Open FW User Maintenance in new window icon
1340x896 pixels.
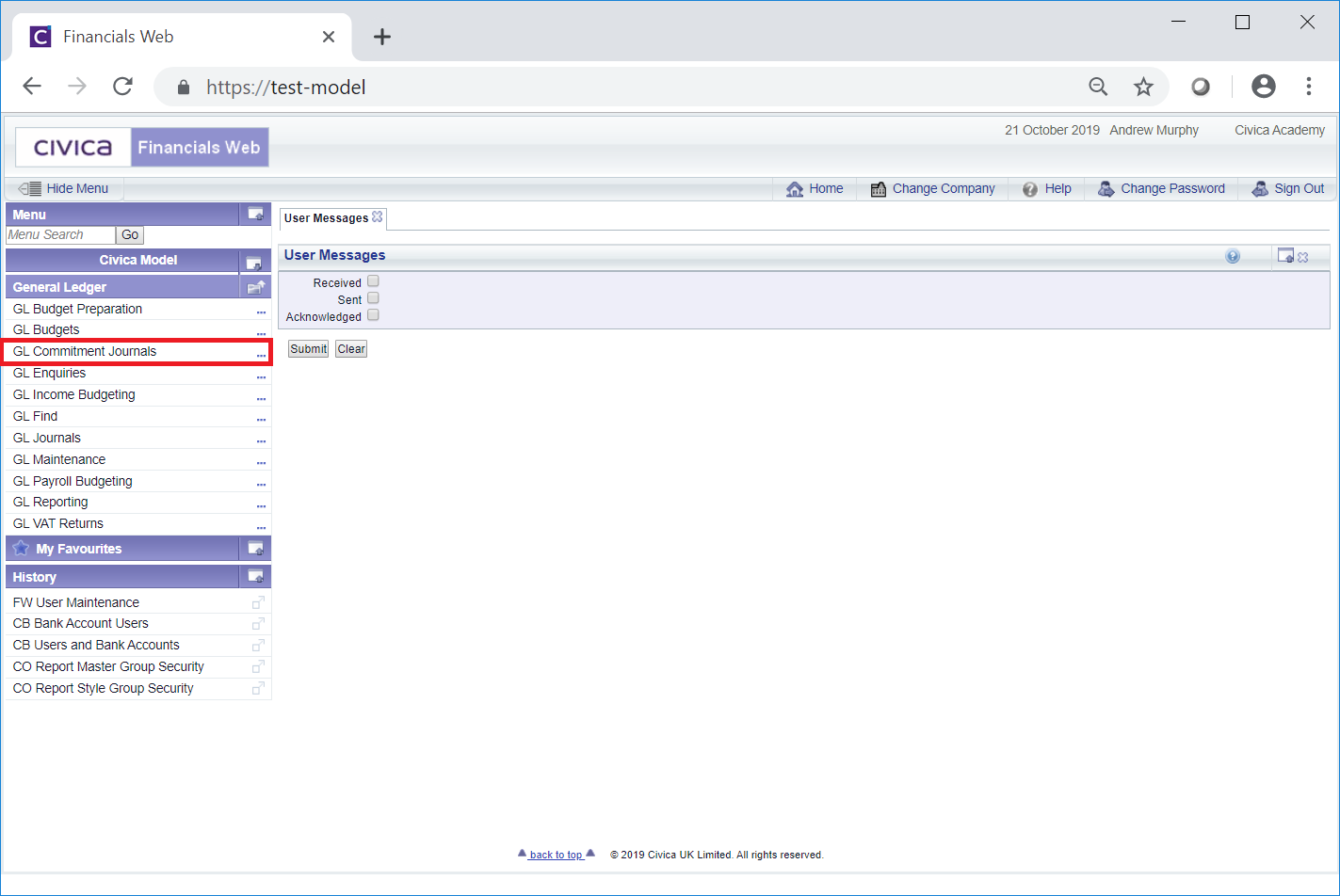(x=258, y=602)
